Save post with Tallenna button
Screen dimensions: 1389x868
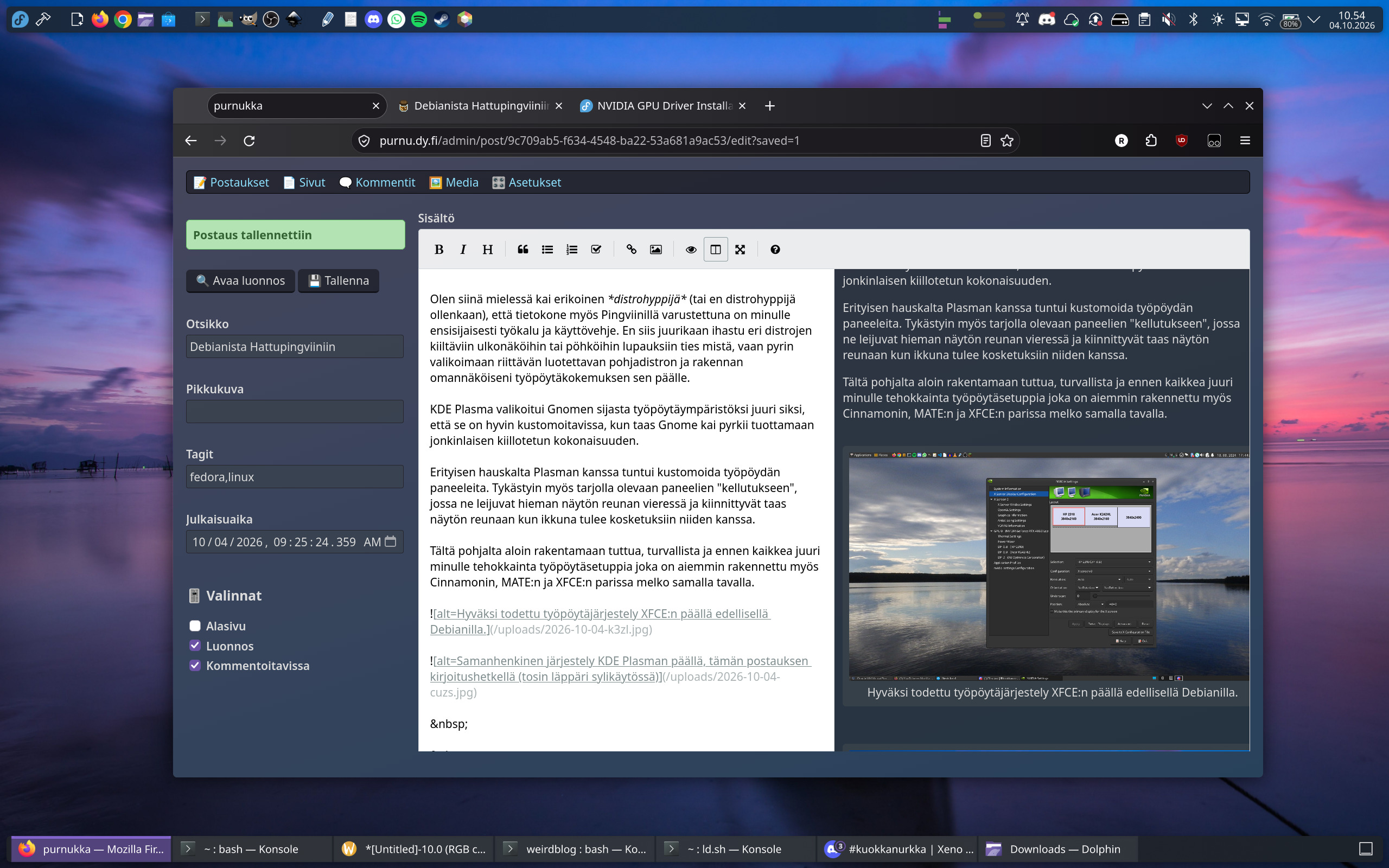click(339, 280)
